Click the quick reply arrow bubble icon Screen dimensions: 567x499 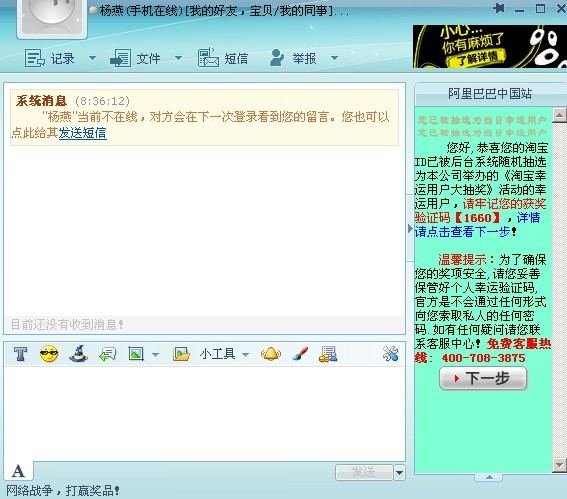tap(107, 354)
